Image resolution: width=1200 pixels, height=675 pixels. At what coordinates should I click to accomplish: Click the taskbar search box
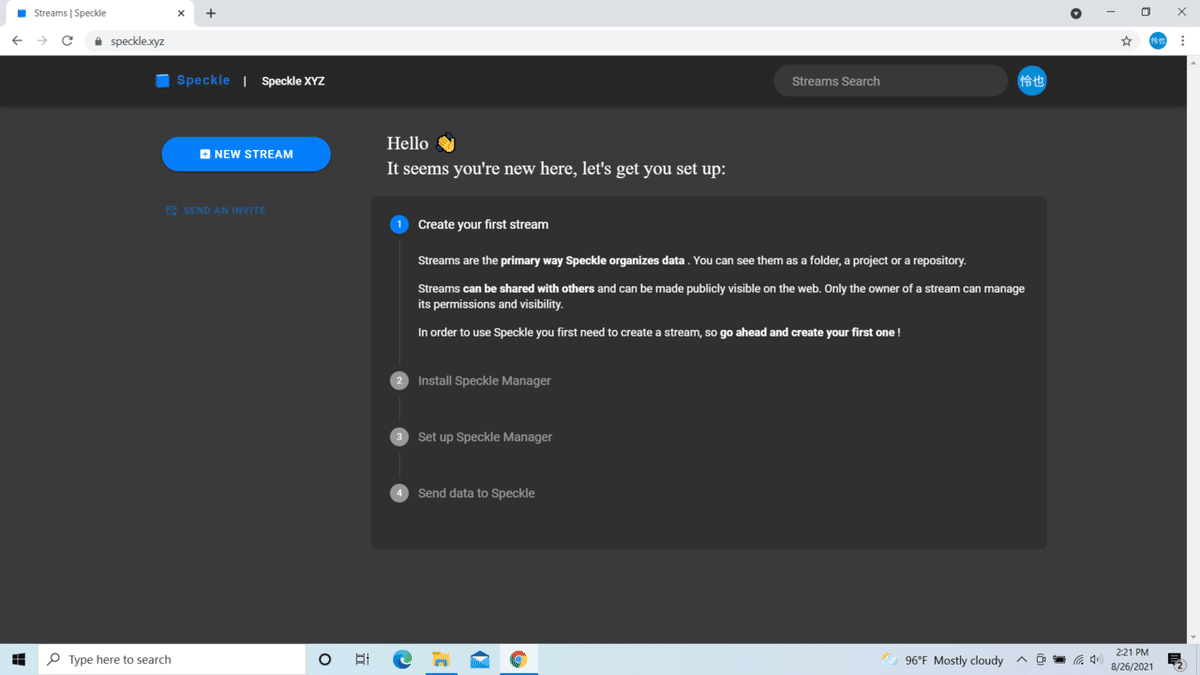click(172, 659)
